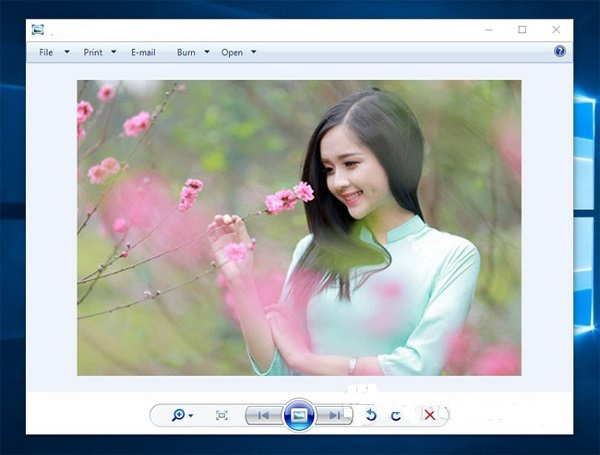Viewport: 600px width, 455px height.
Task: Open the Burn menu
Action: pyautogui.click(x=186, y=52)
